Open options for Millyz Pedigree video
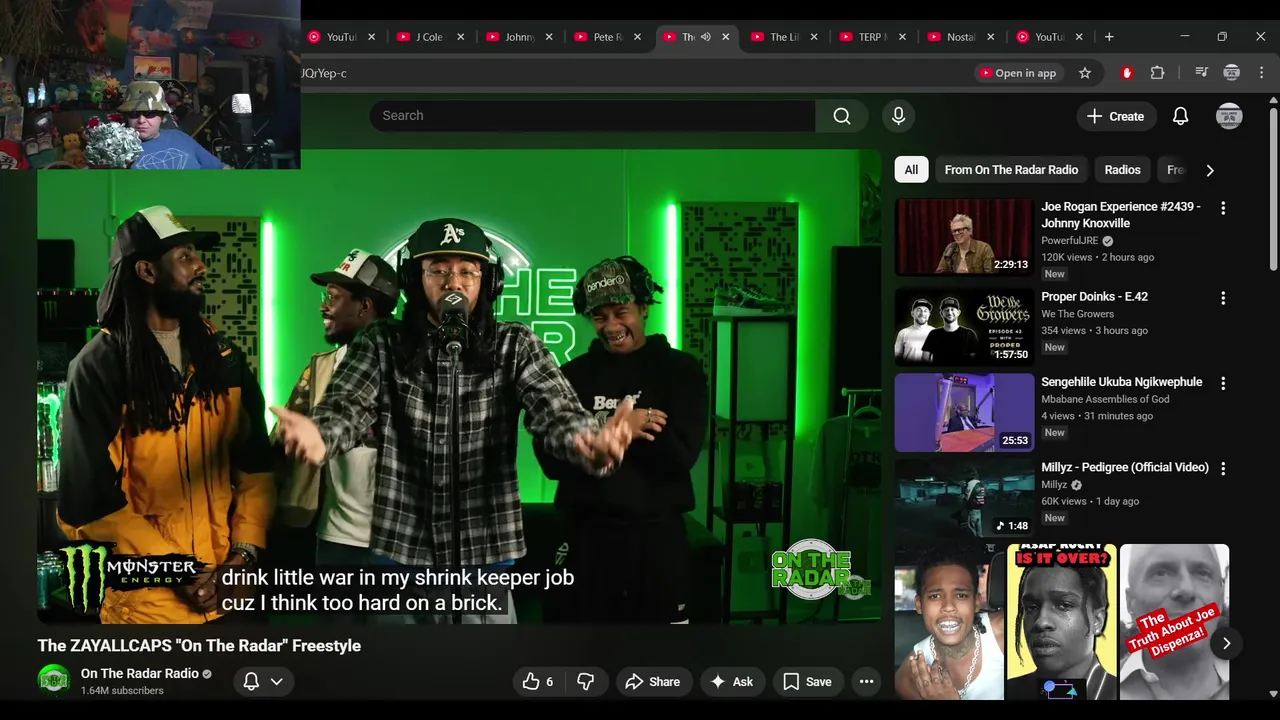 point(1222,468)
